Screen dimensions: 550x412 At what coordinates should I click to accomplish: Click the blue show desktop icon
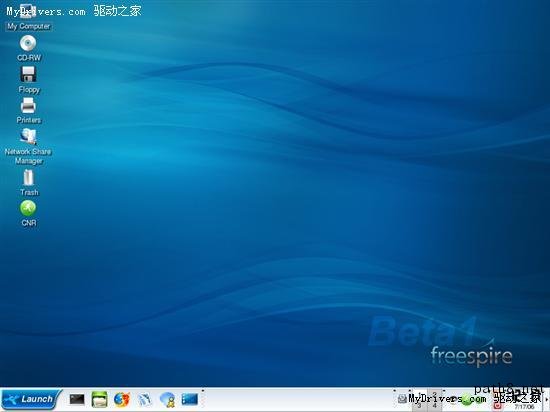point(190,399)
